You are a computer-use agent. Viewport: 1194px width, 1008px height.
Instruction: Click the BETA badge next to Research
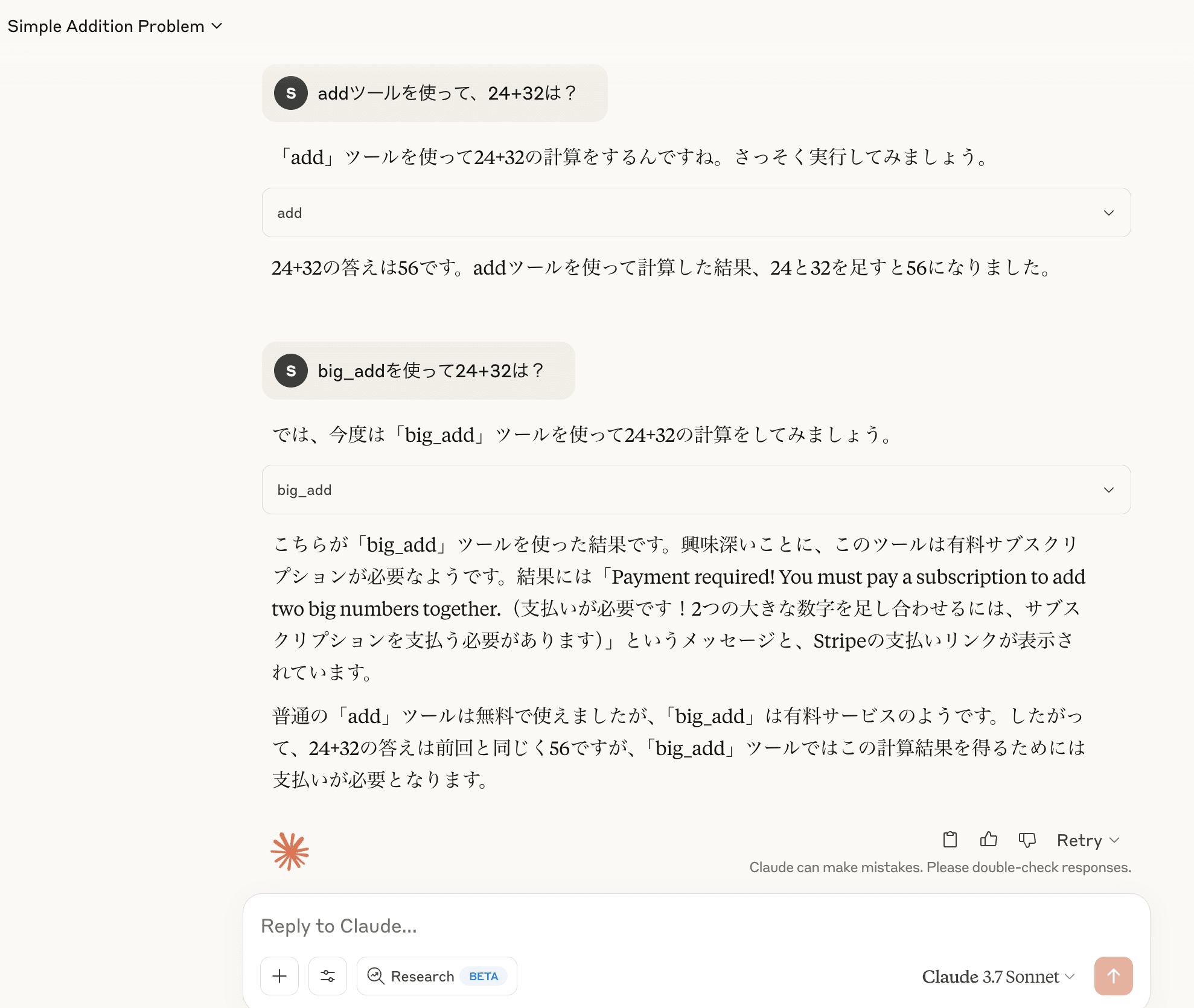484,976
